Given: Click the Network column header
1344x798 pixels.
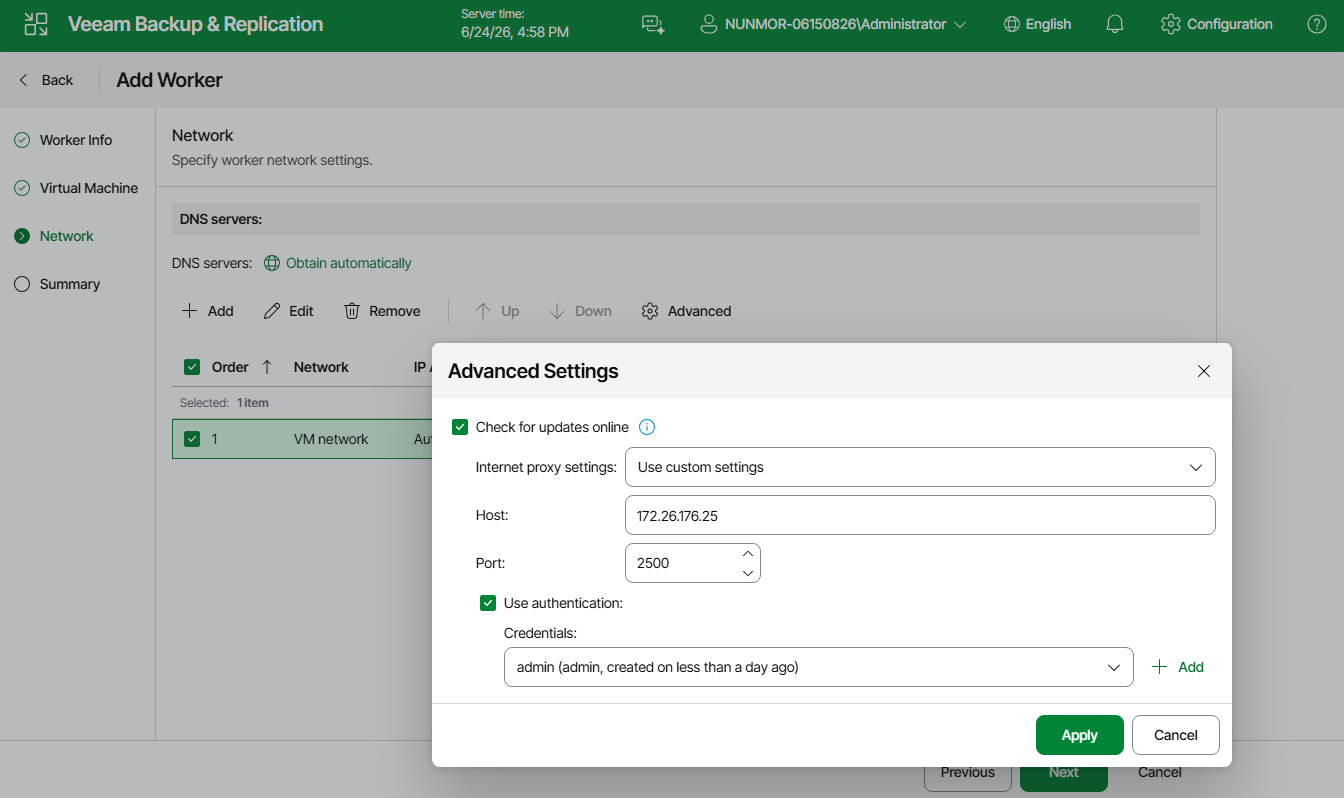Looking at the screenshot, I should tap(321, 367).
